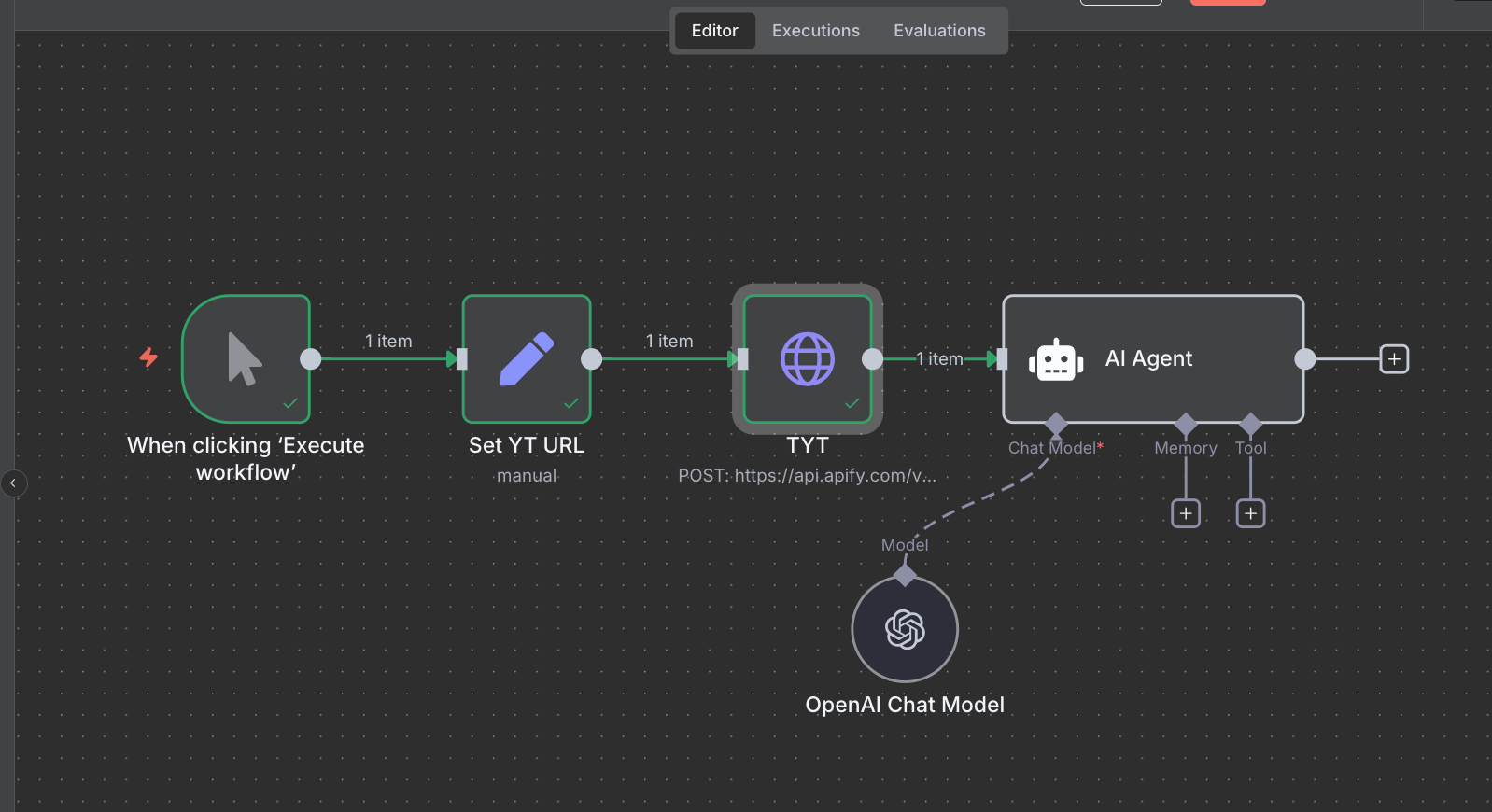Click '1 item' label between trigger and Set YT URL
Image resolution: width=1492 pixels, height=812 pixels.
point(388,342)
